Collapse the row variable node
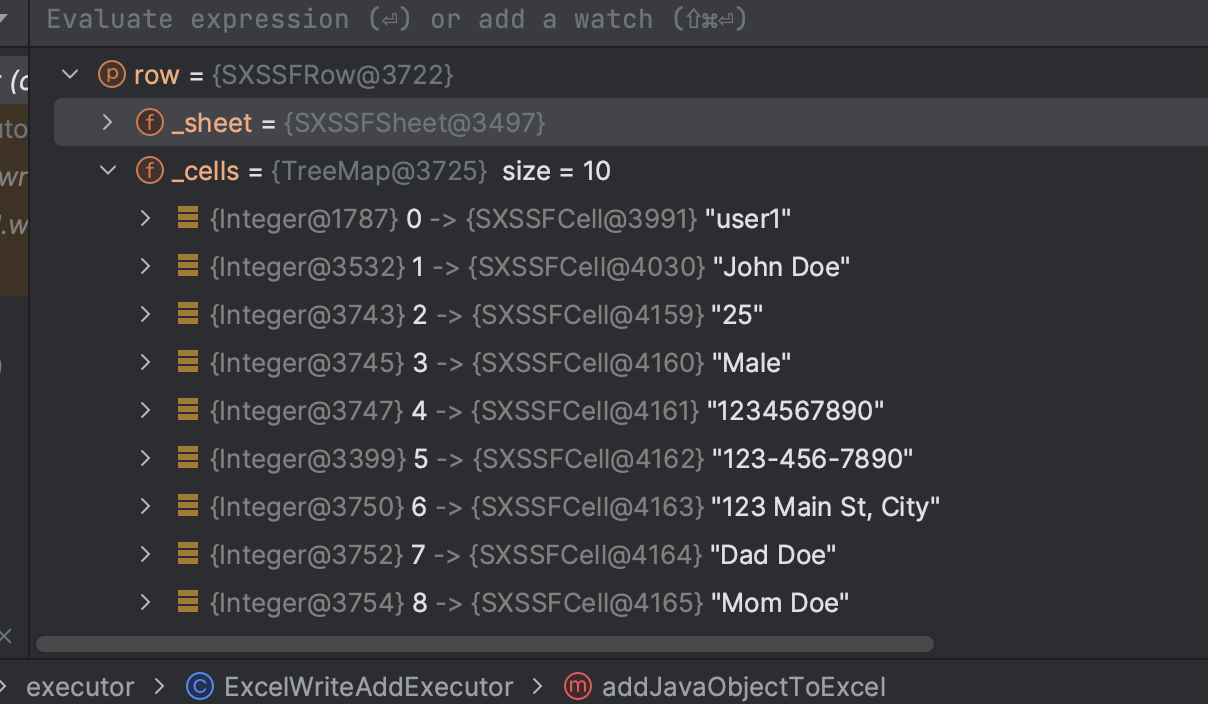Screen dimensions: 1208x704 pyautogui.click(x=70, y=75)
